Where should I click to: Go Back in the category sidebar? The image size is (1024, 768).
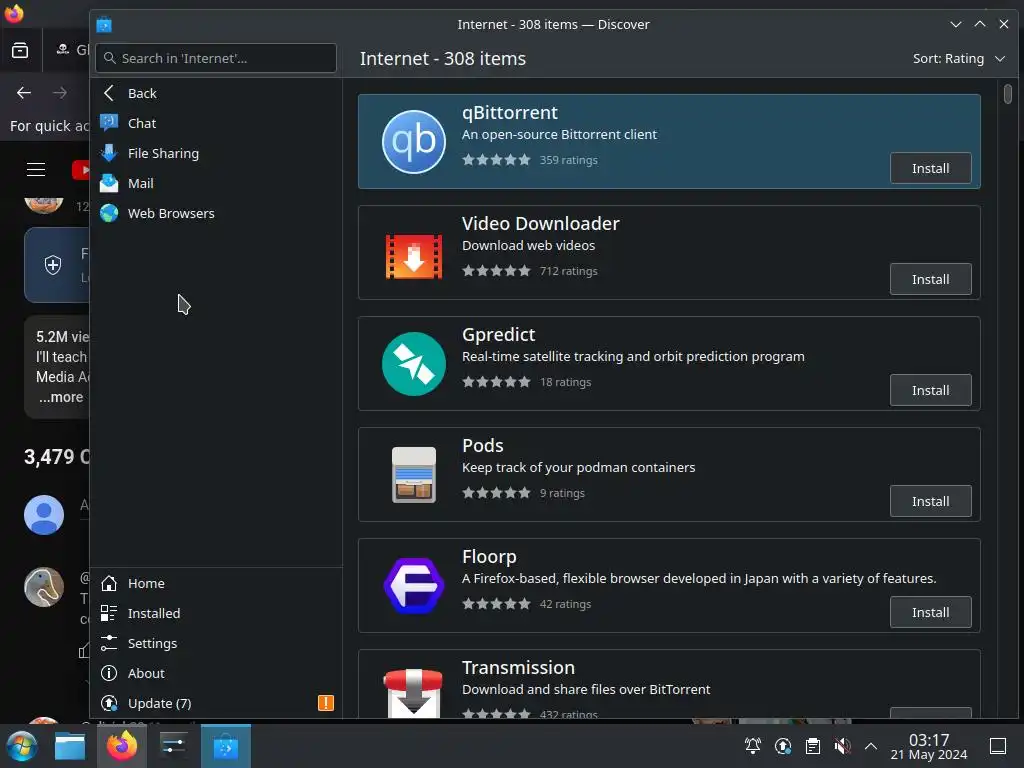pos(216,93)
